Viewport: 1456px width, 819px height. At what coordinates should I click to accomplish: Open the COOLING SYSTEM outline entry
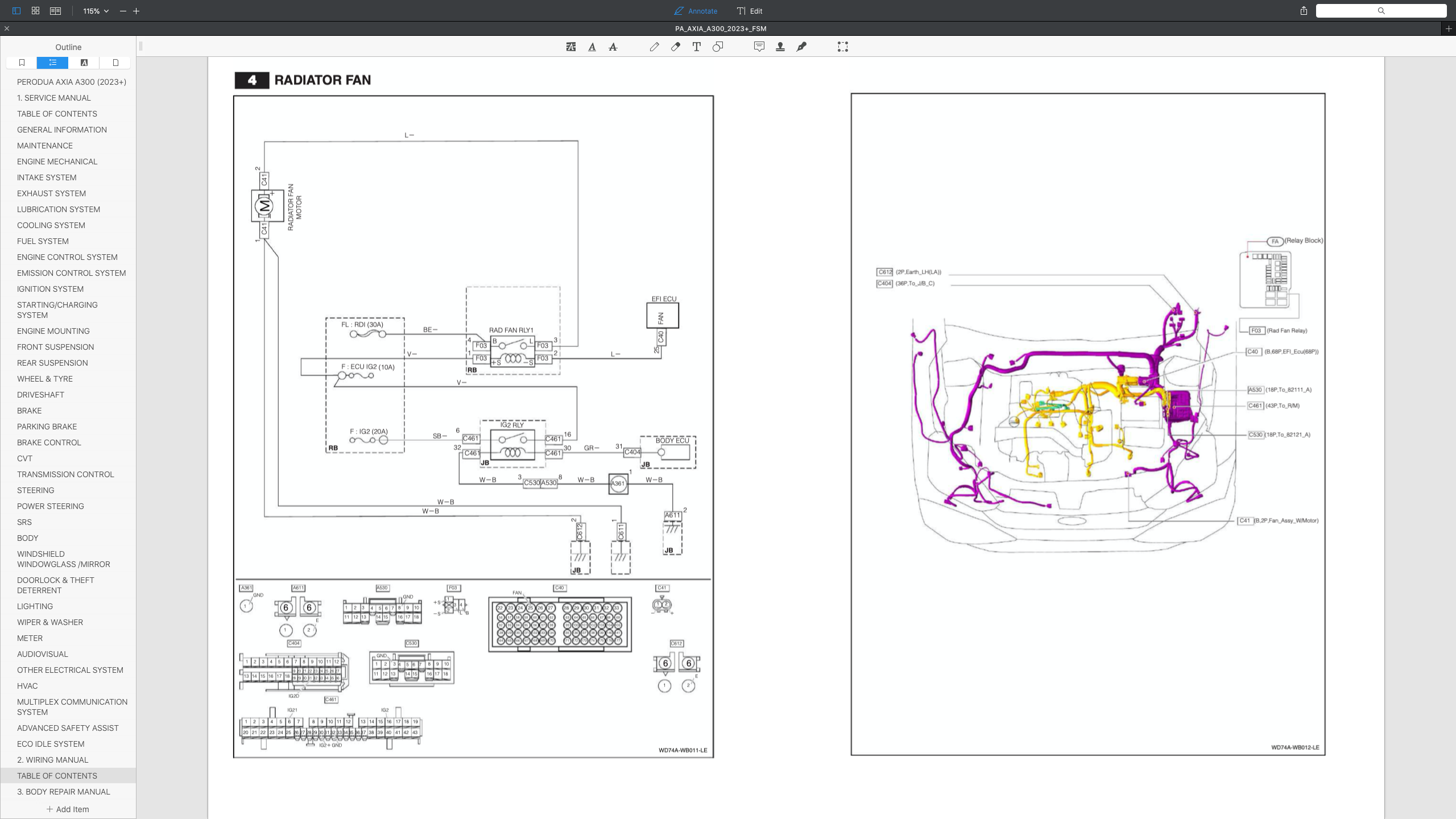(51, 225)
